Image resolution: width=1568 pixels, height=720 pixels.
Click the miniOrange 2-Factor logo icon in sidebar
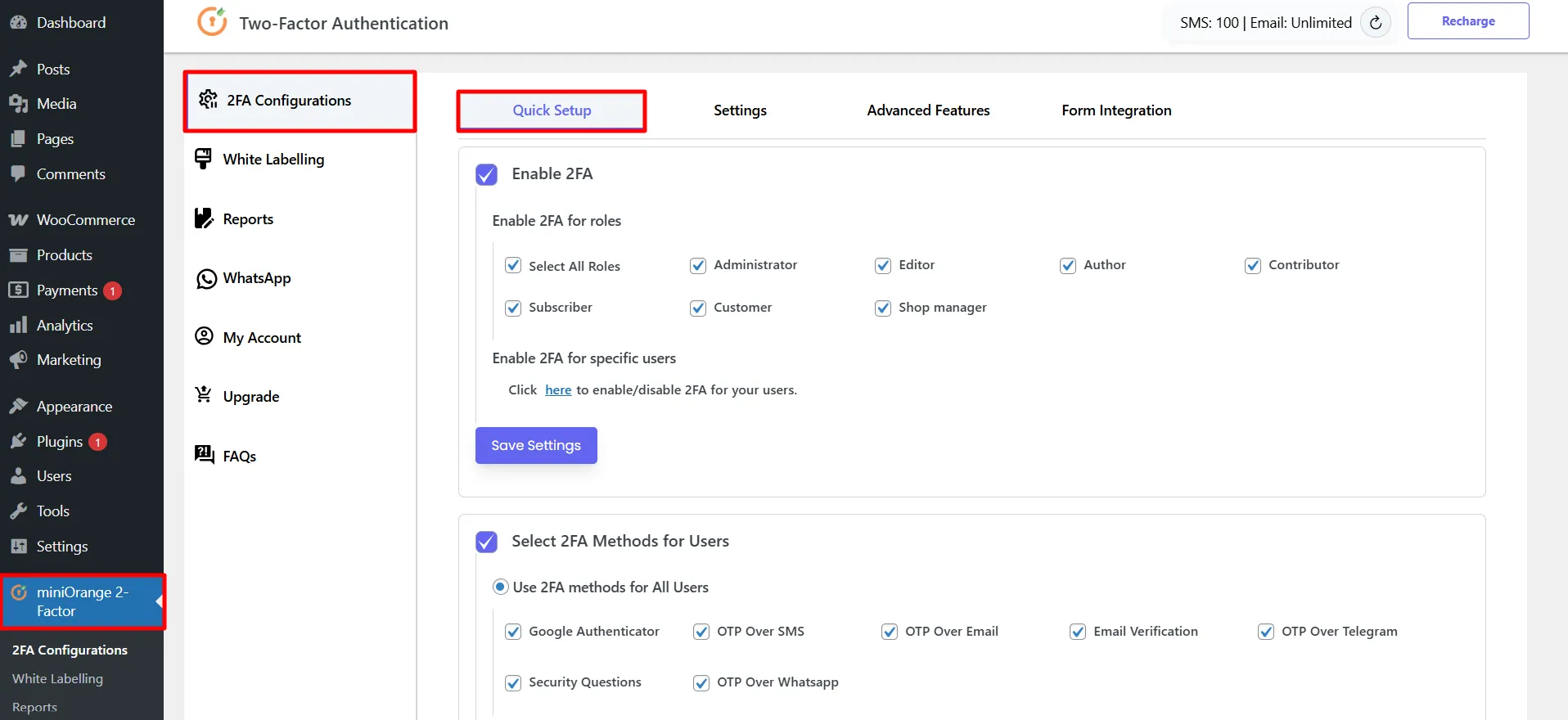pyautogui.click(x=19, y=592)
